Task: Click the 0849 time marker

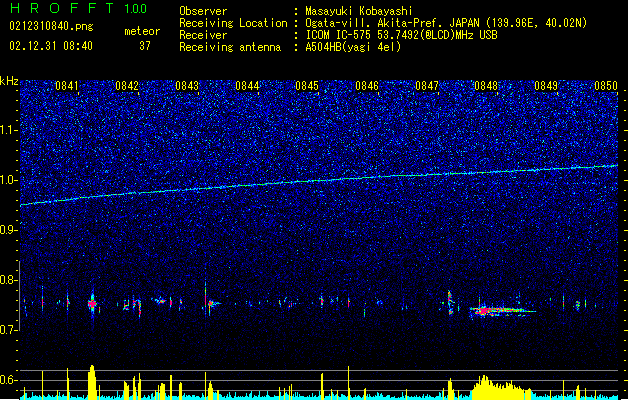Action: click(546, 86)
